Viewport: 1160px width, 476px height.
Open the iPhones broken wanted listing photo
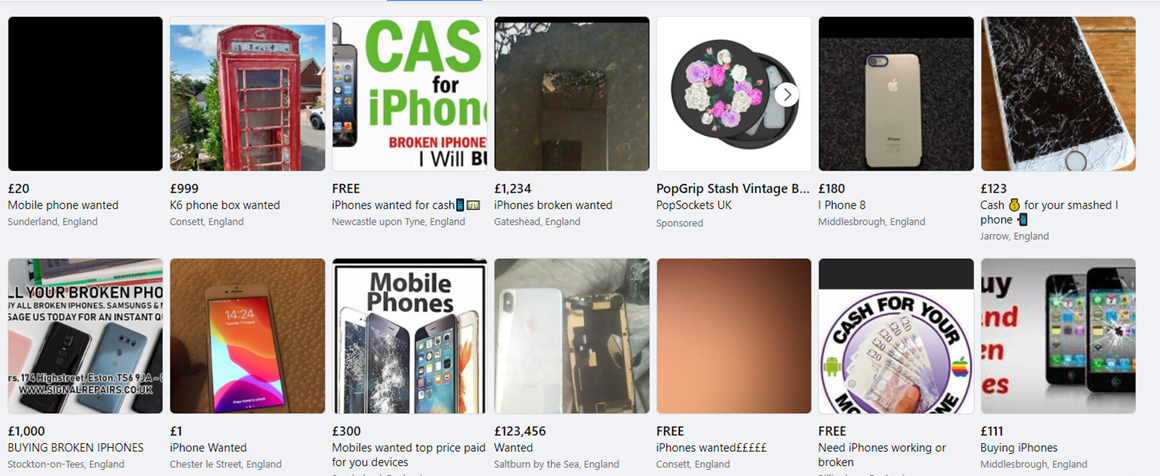[572, 94]
